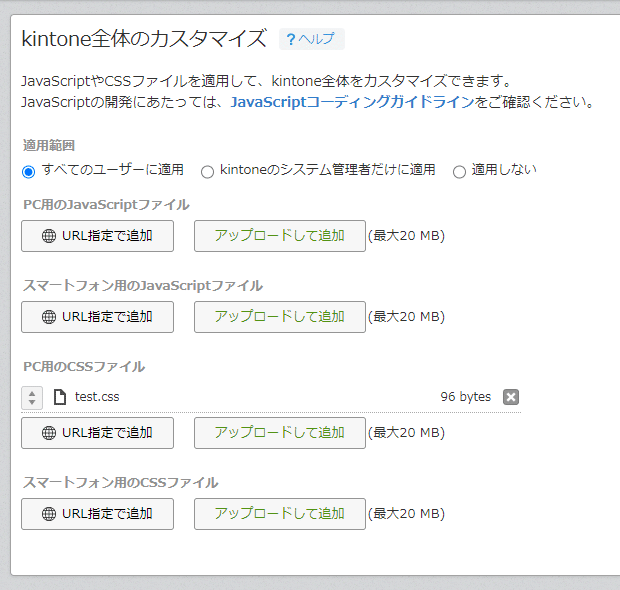Select kintoneのシステム管理者だけに適用 radio option

(207, 172)
